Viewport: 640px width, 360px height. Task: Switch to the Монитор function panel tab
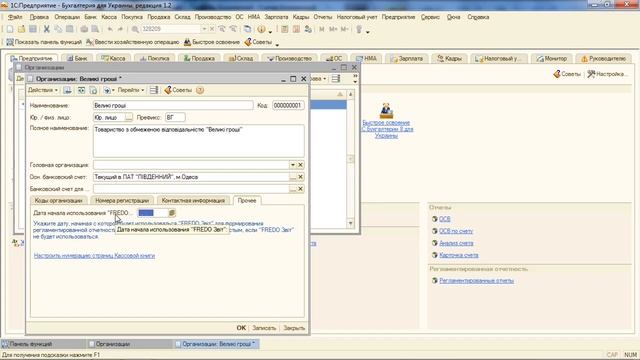click(552, 58)
